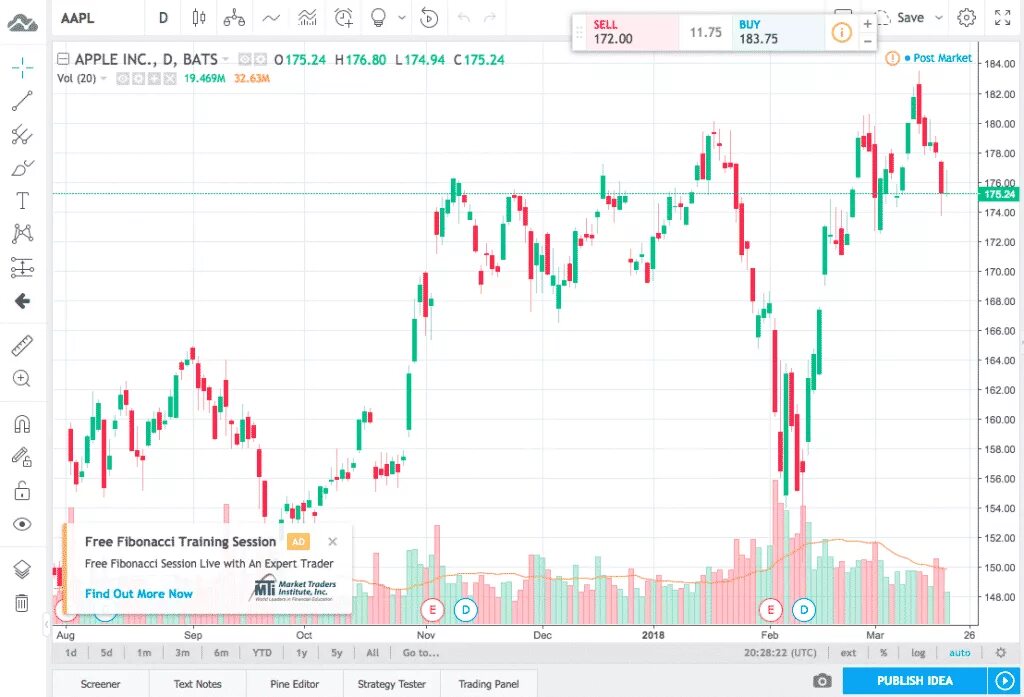
Task: Click the redo arrow
Action: (490, 18)
